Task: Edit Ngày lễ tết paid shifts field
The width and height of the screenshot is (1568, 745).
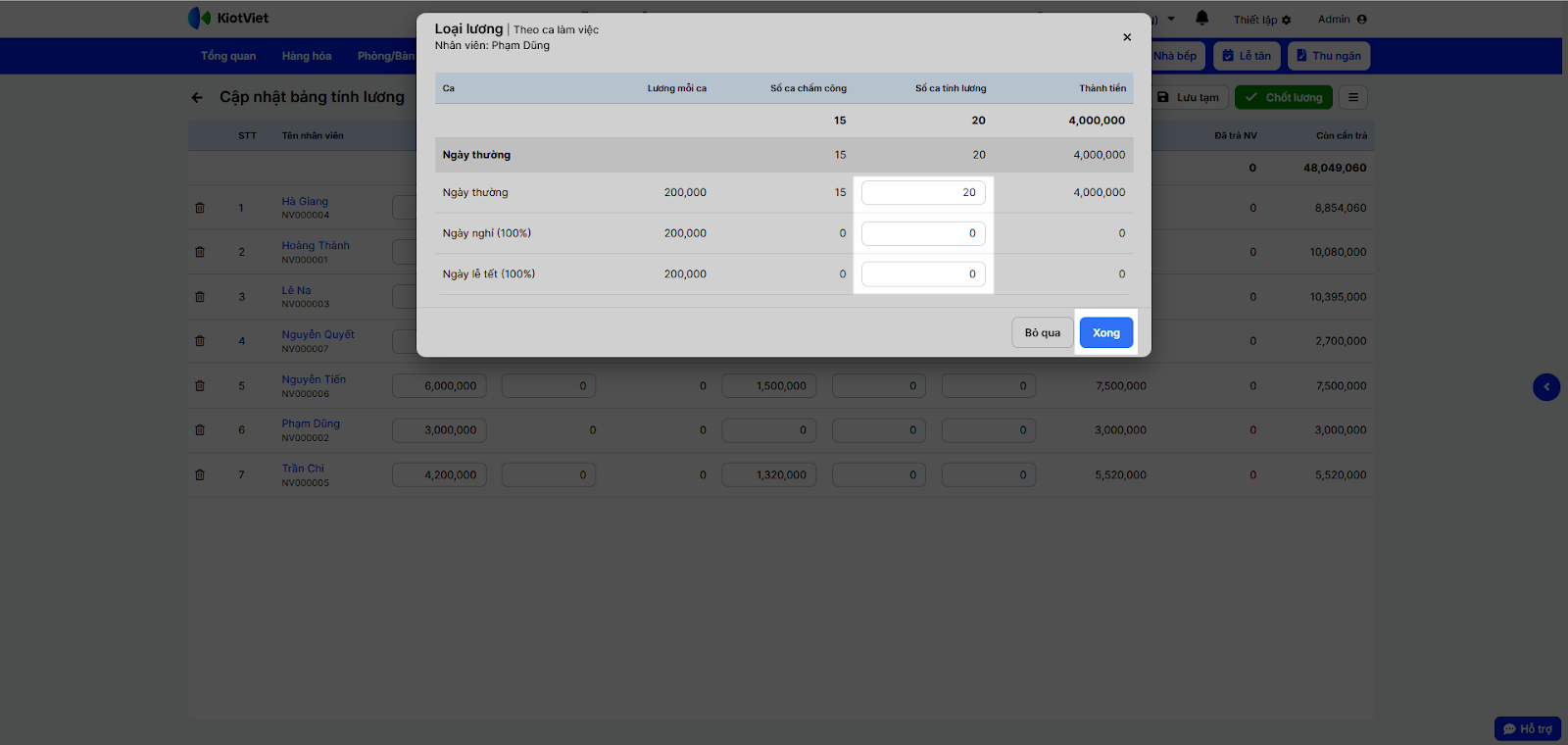Action: 923,274
